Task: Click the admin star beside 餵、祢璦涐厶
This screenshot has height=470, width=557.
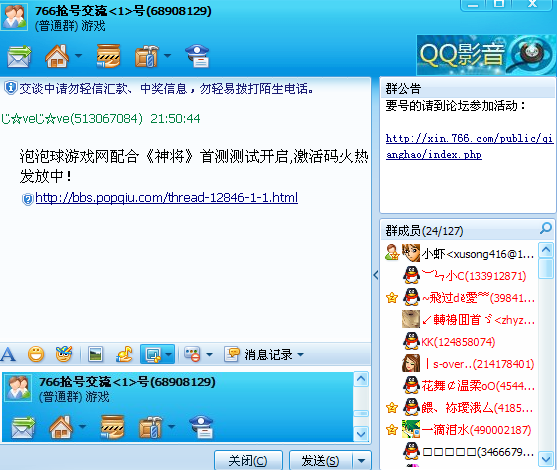Action: coord(392,408)
